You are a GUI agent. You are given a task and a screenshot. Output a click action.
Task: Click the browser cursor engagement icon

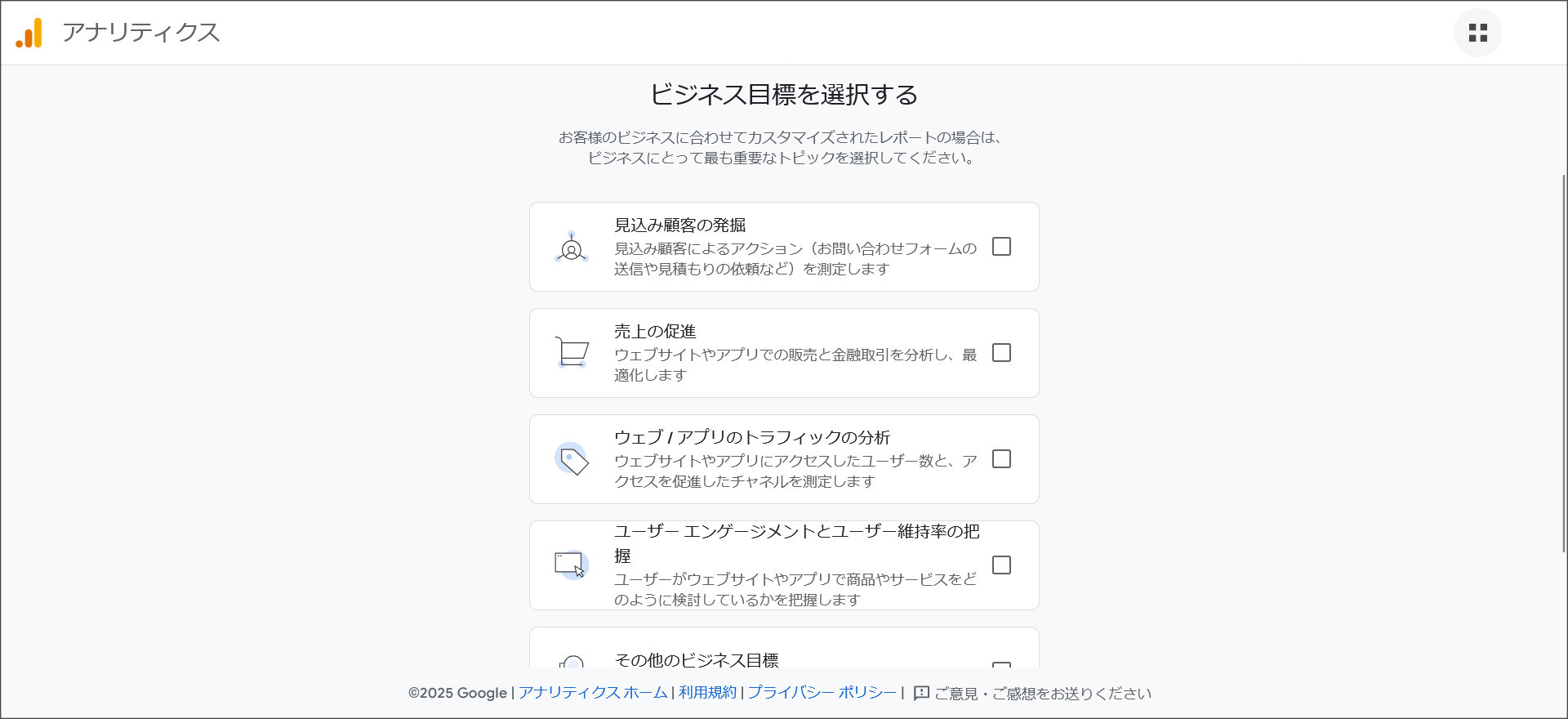[572, 565]
